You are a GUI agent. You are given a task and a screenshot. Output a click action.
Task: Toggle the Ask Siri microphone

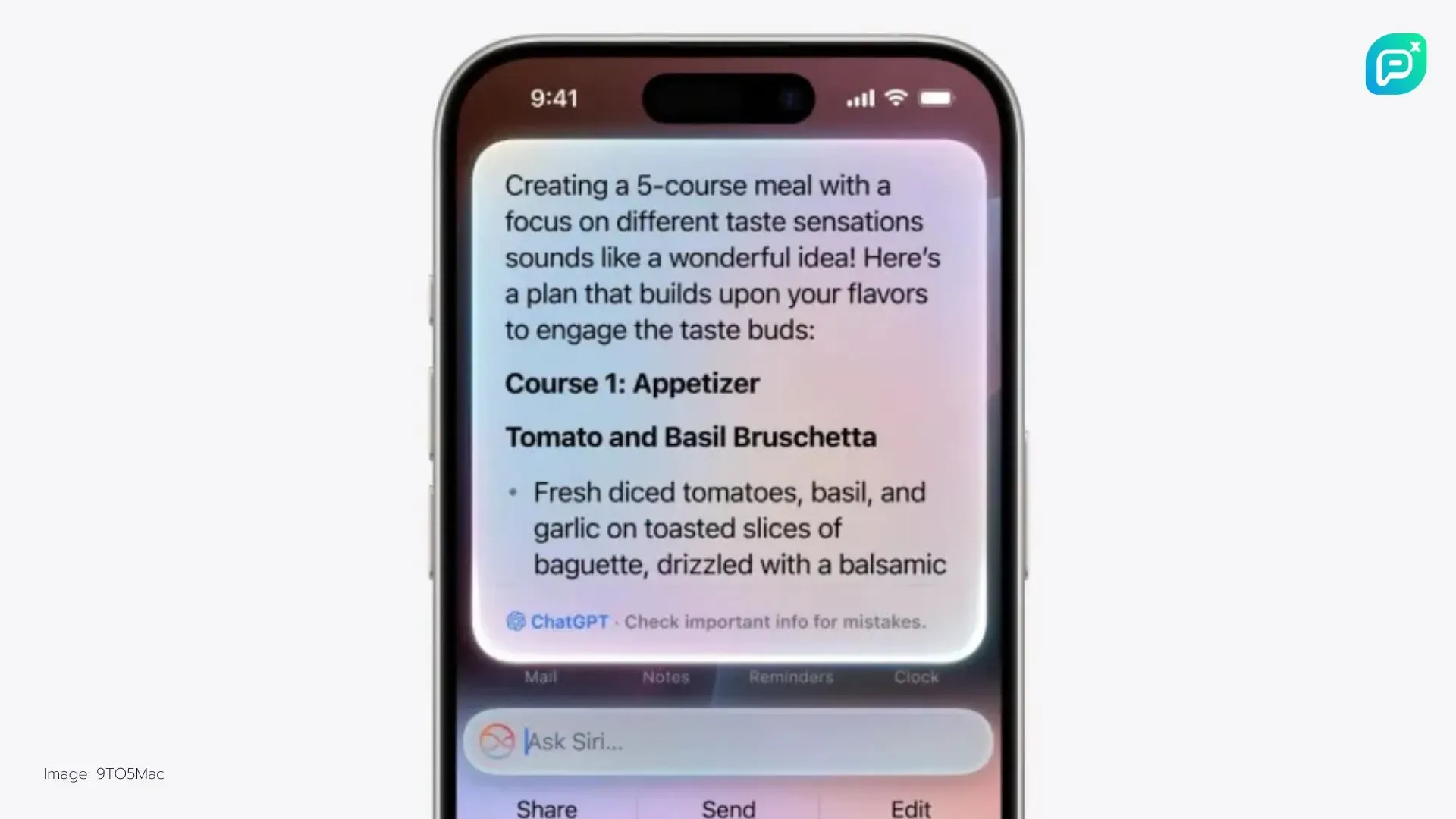[x=497, y=740]
